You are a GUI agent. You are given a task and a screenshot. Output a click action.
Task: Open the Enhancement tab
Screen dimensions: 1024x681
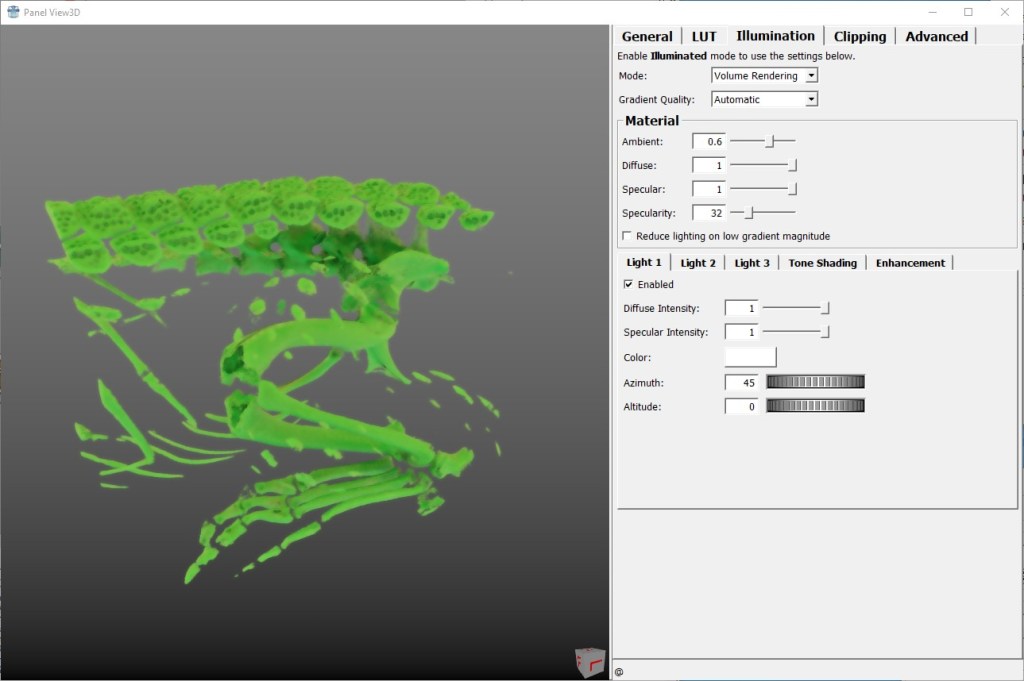click(910, 263)
